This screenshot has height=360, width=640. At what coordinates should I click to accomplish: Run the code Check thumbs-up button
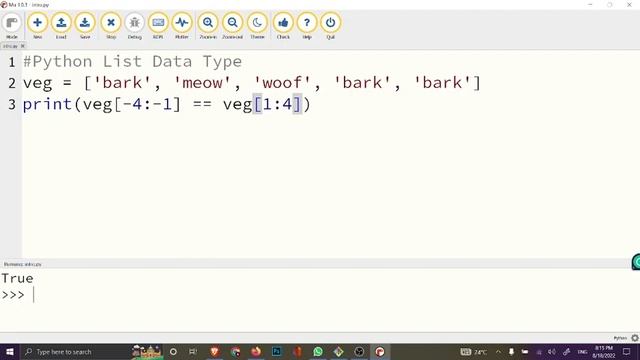point(283,26)
